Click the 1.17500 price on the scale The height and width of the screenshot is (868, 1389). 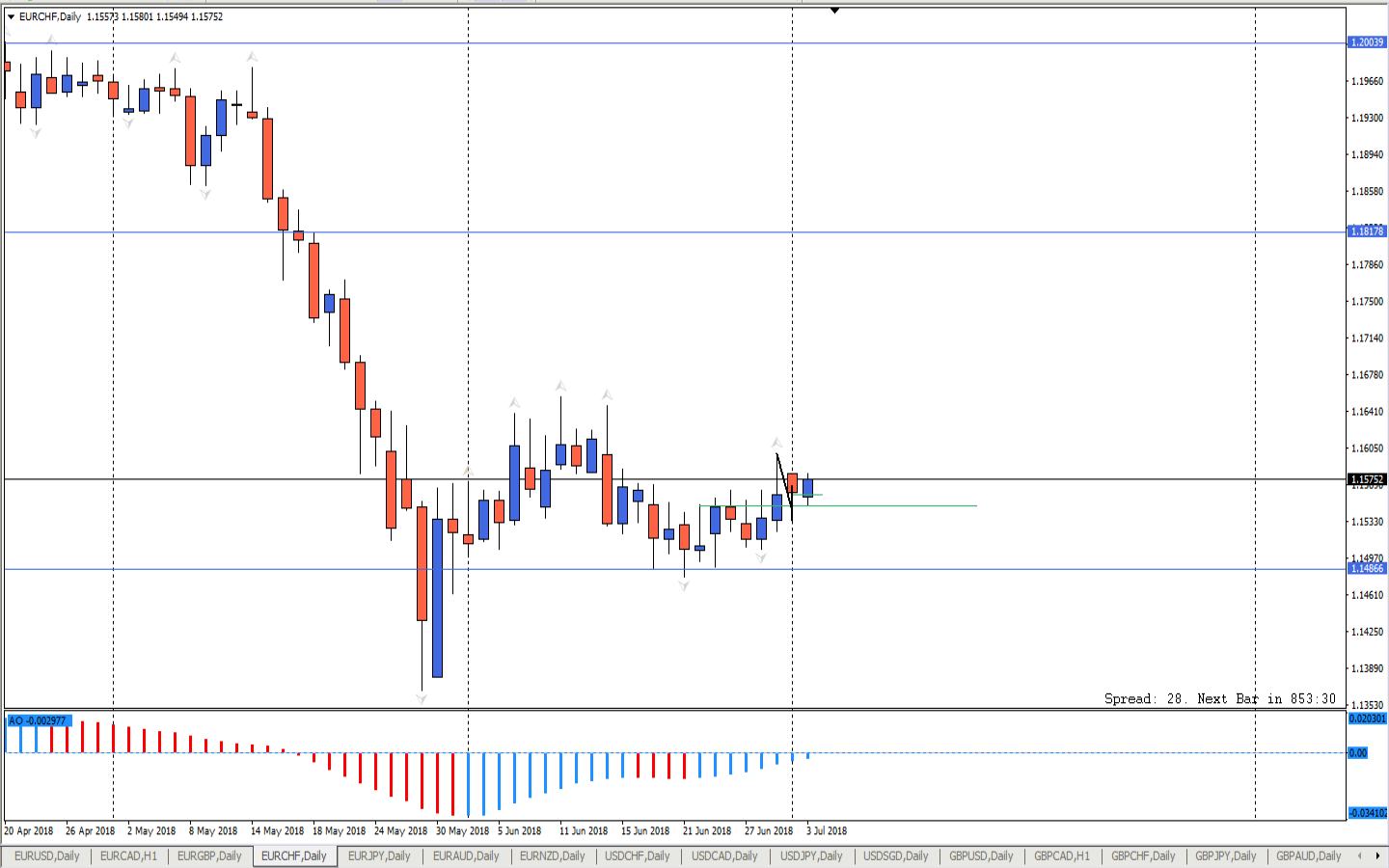pos(1368,301)
